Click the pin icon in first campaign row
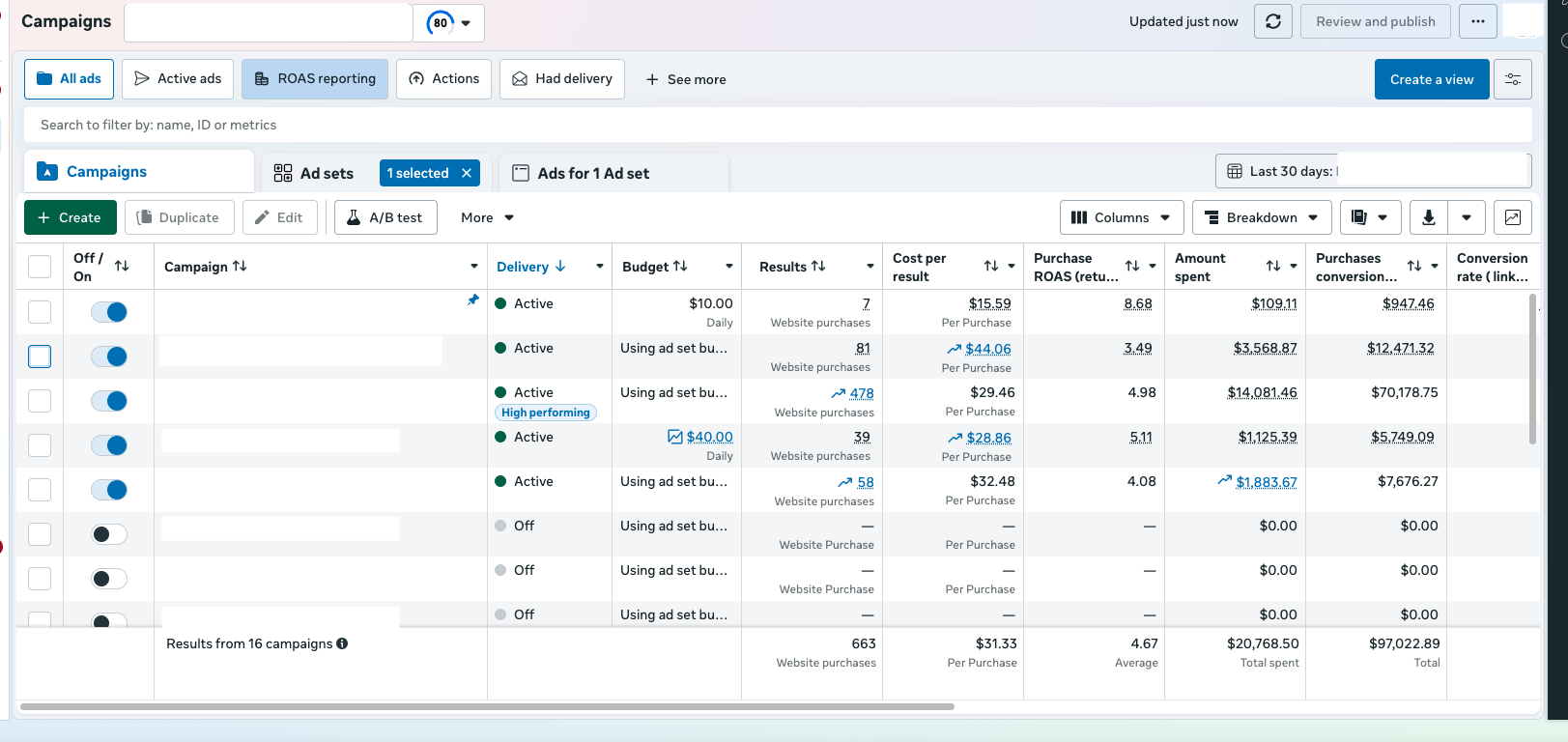Screen dimensions: 1568x742 (473, 300)
